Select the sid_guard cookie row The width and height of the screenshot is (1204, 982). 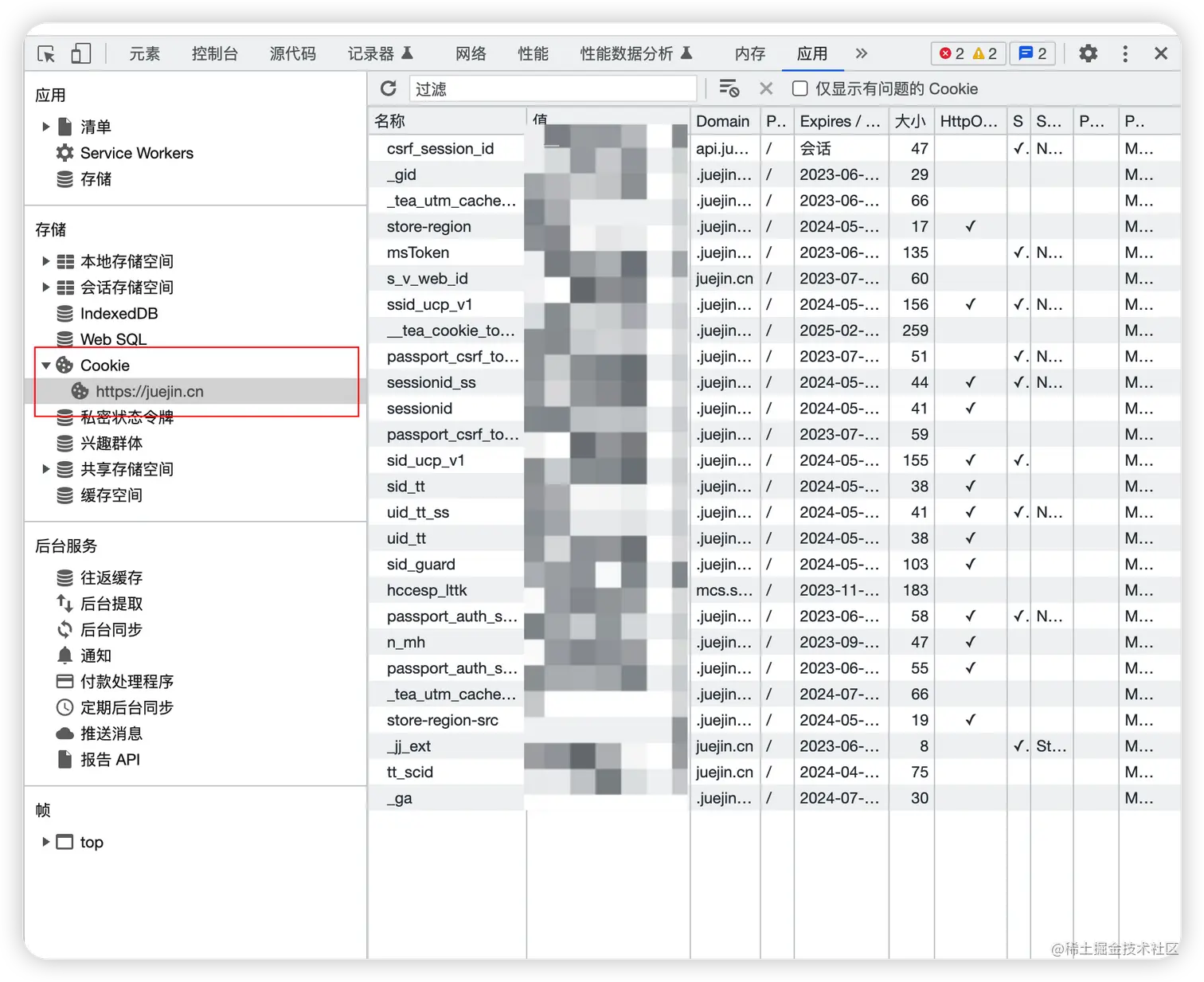click(774, 564)
